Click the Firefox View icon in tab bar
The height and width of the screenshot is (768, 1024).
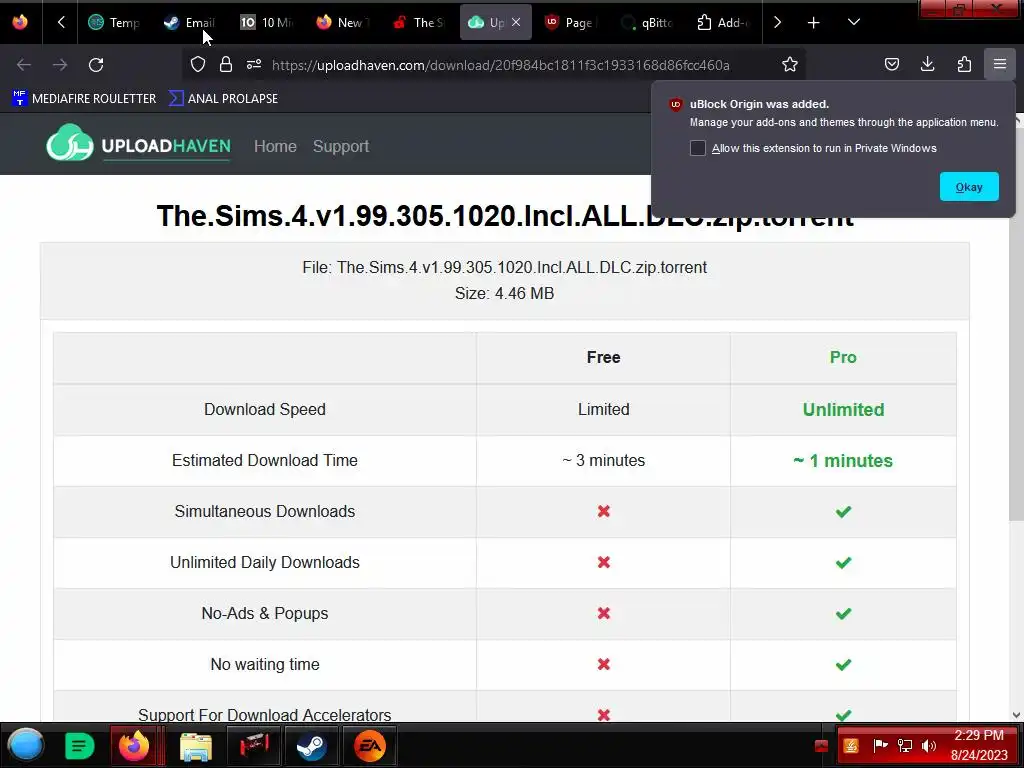[x=20, y=22]
